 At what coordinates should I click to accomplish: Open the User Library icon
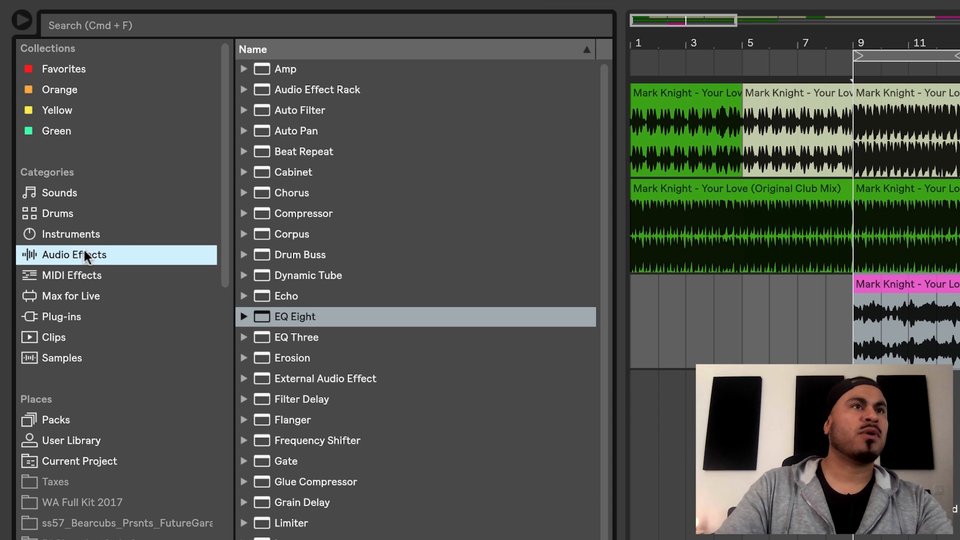tap(29, 440)
